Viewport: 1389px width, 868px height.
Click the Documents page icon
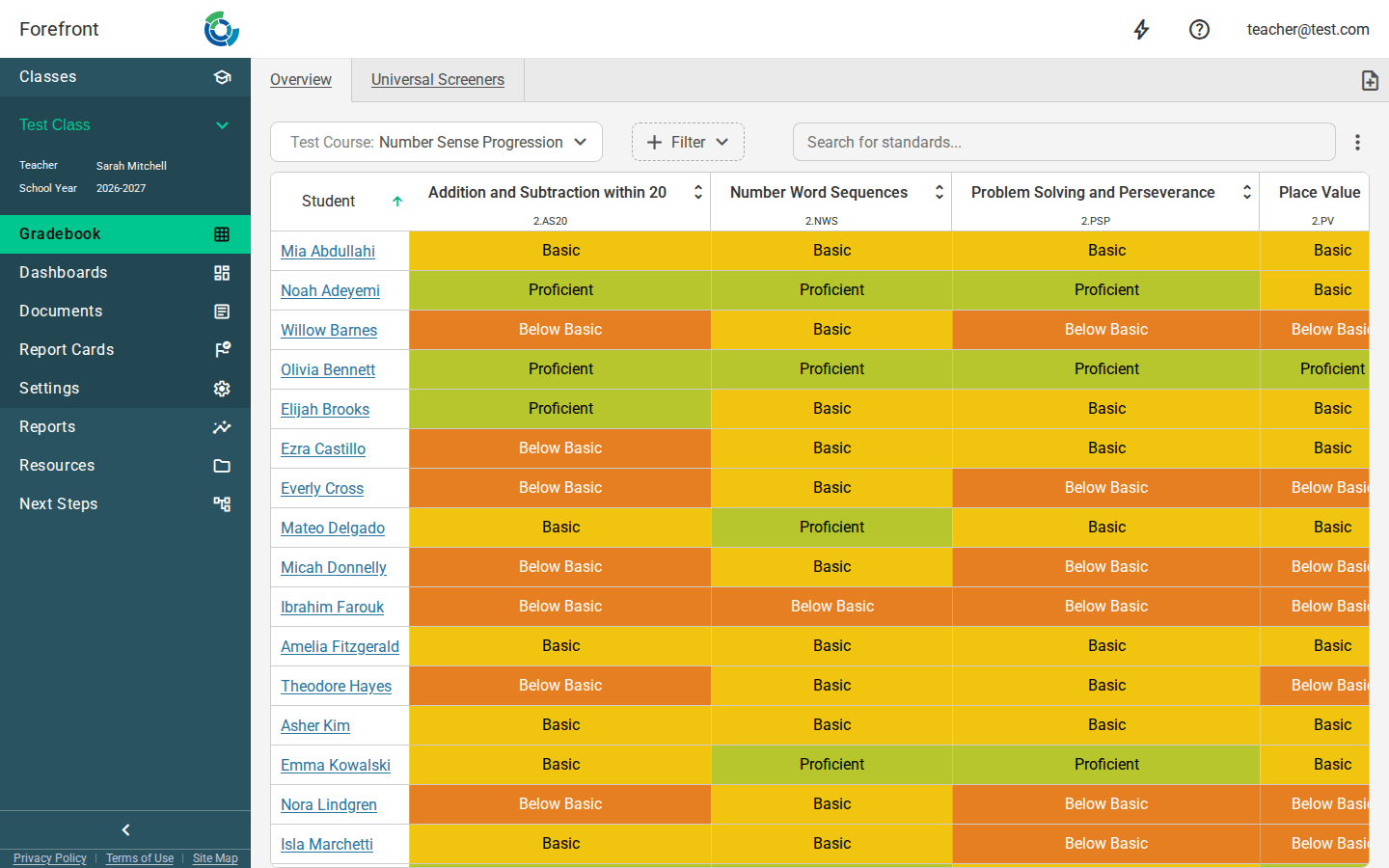coord(222,312)
